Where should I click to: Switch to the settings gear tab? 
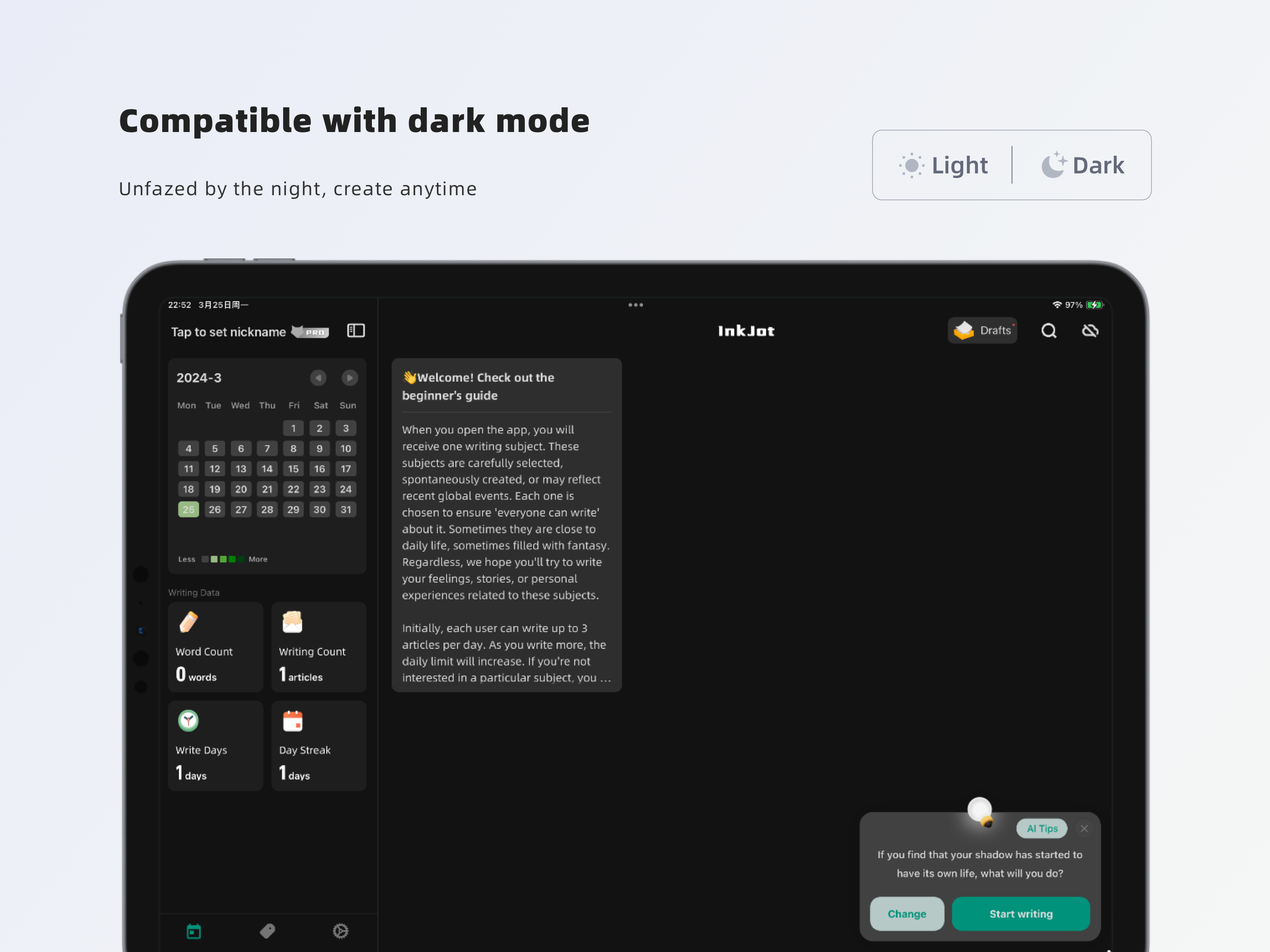tap(340, 932)
